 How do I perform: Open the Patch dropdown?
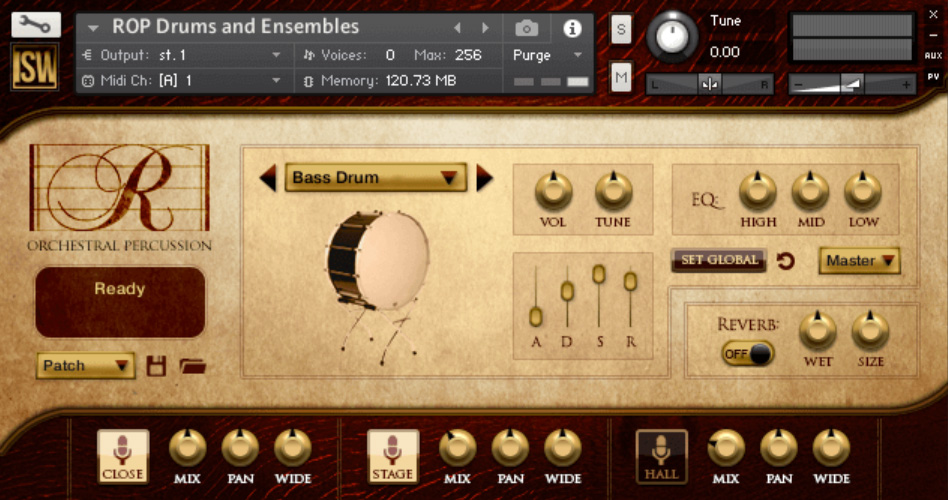pos(85,366)
